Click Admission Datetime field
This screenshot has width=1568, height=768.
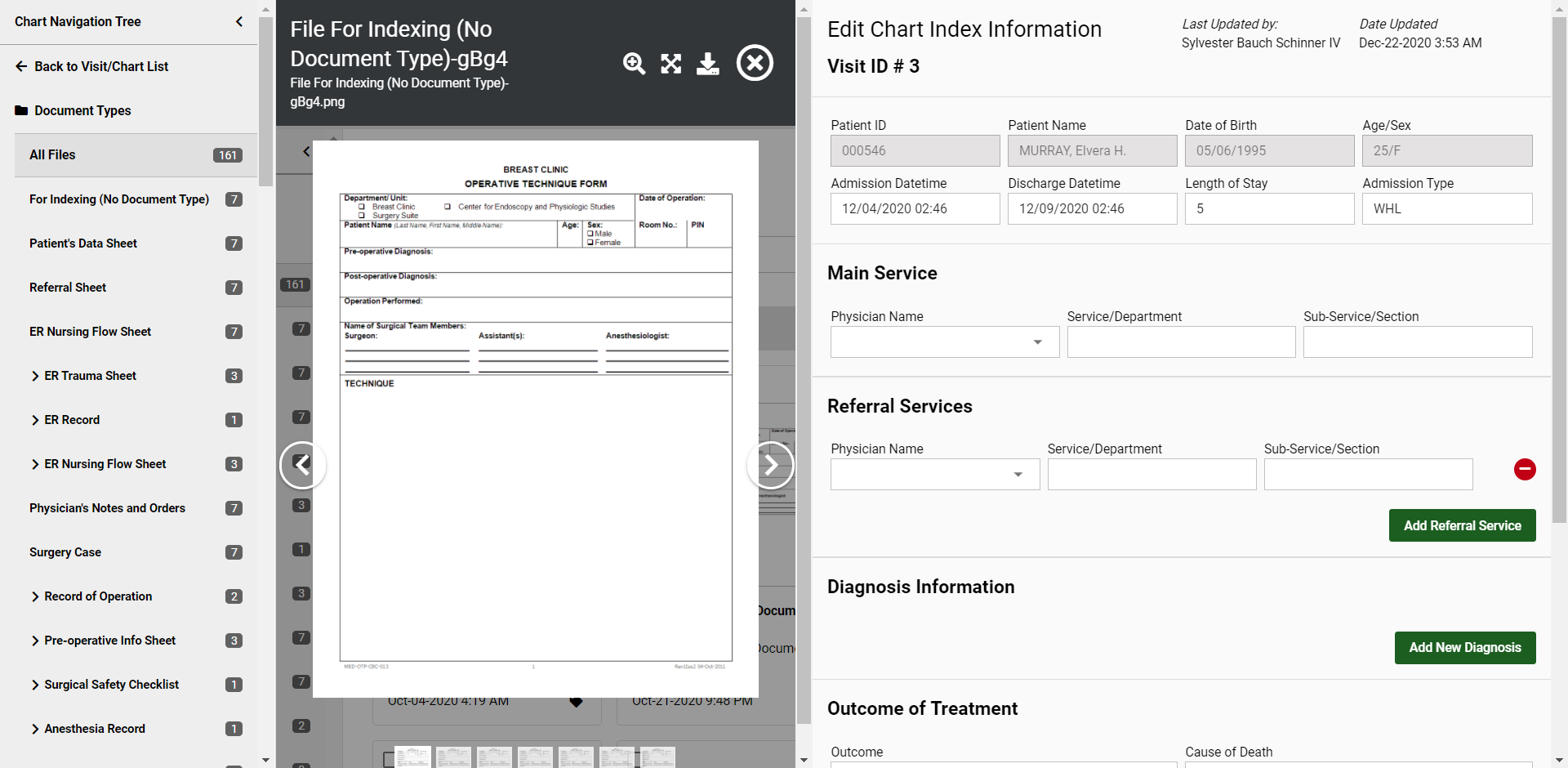point(915,209)
